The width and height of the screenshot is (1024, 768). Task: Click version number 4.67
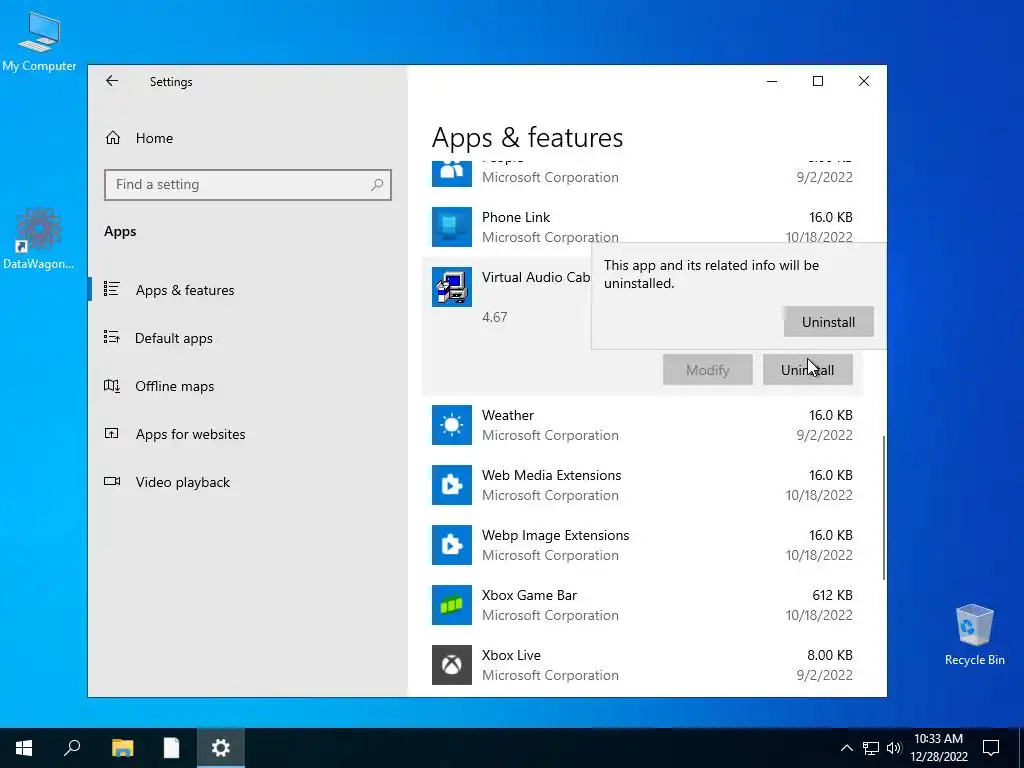[494, 317]
